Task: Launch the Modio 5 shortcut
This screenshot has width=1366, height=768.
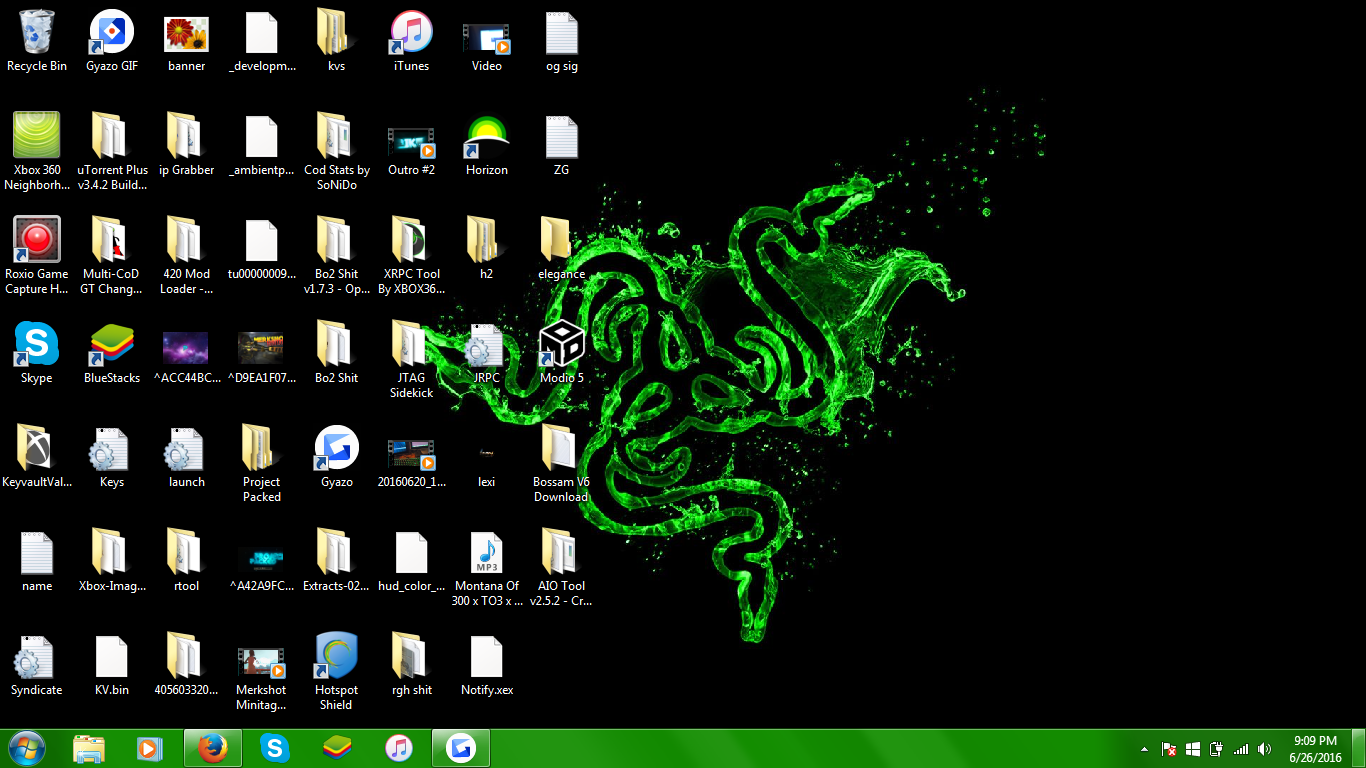Action: click(561, 354)
